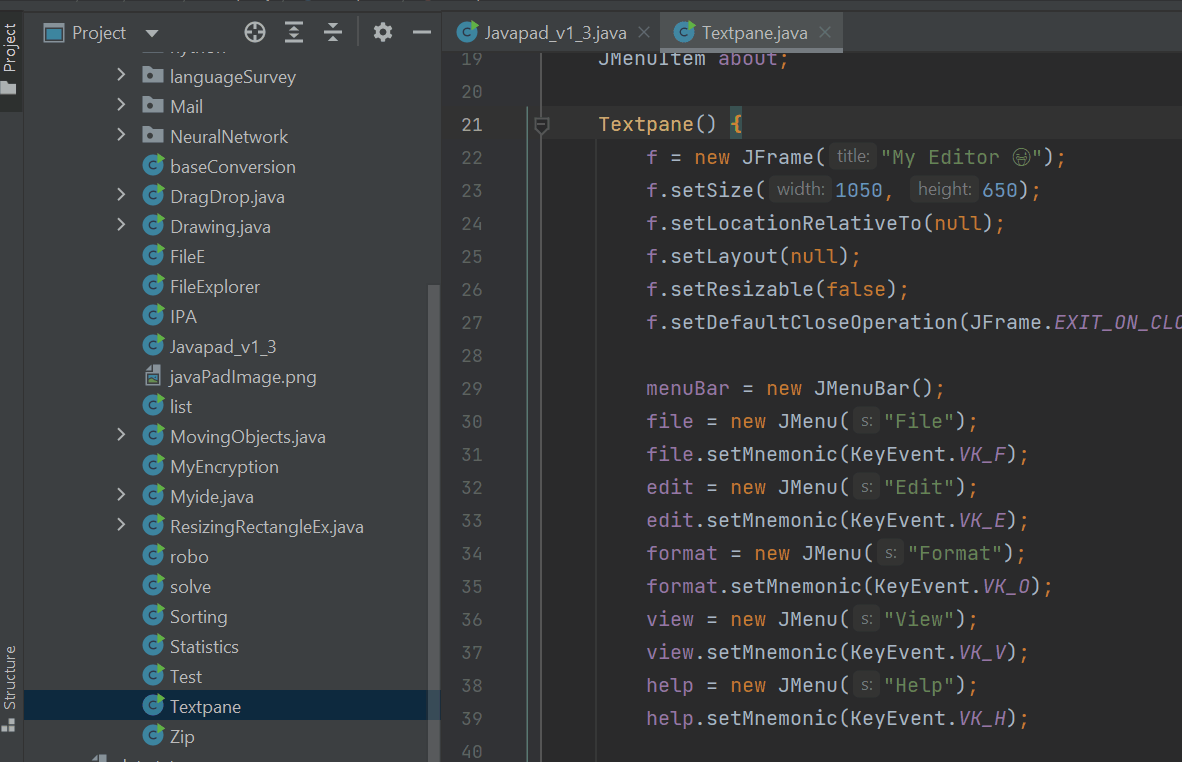
Task: Click gutter line number 21
Action: point(472,124)
